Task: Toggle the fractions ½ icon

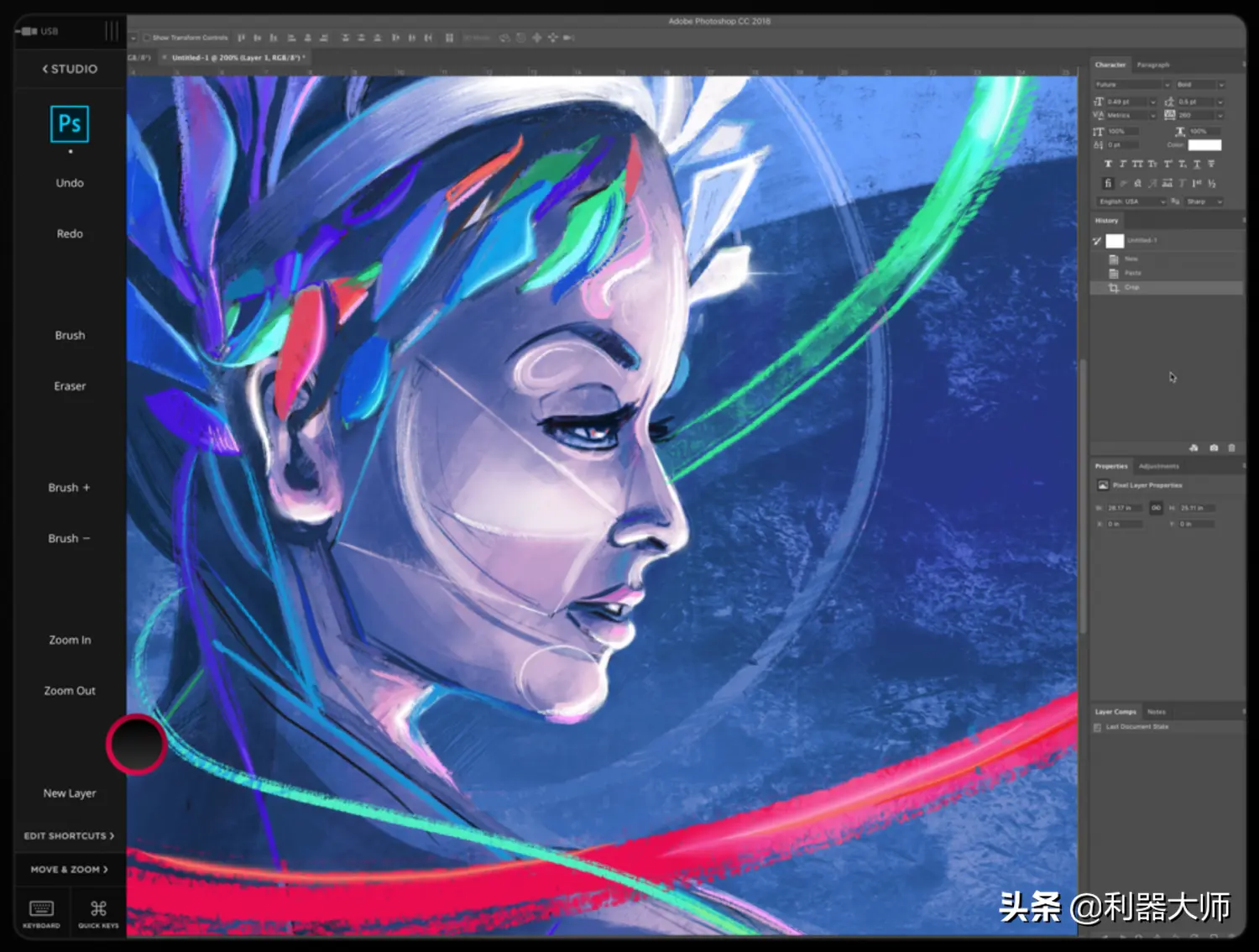Action: point(1212,183)
